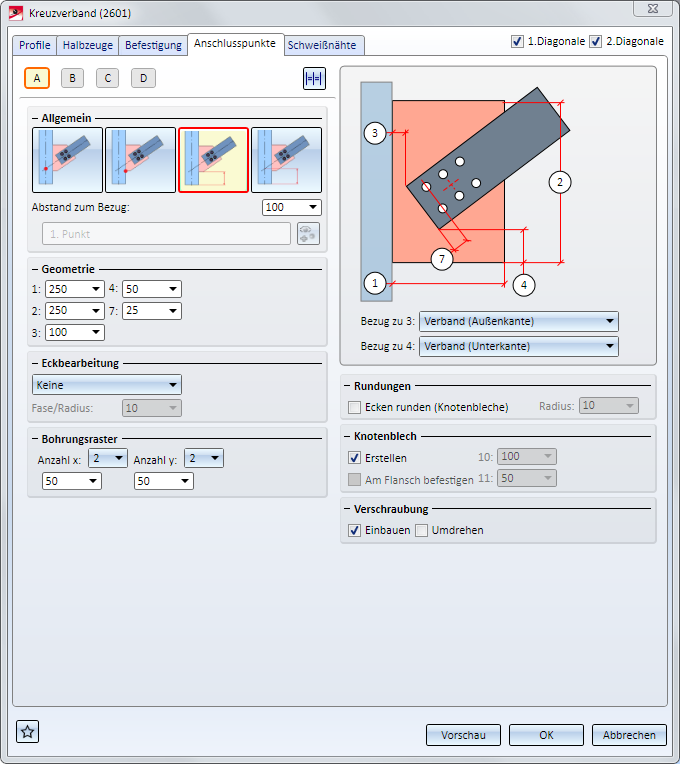This screenshot has height=764, width=680.
Task: Open Geometrie value 2 dropdown
Action: tap(75, 310)
